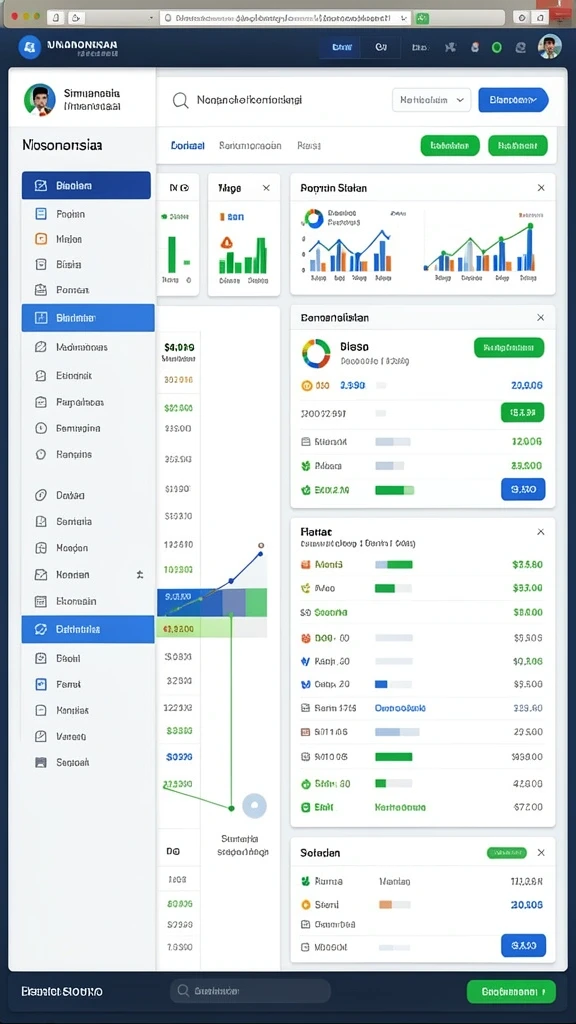Image resolution: width=576 pixels, height=1024 pixels.
Task: Close the Popmin Stalan chart card
Action: 541,188
